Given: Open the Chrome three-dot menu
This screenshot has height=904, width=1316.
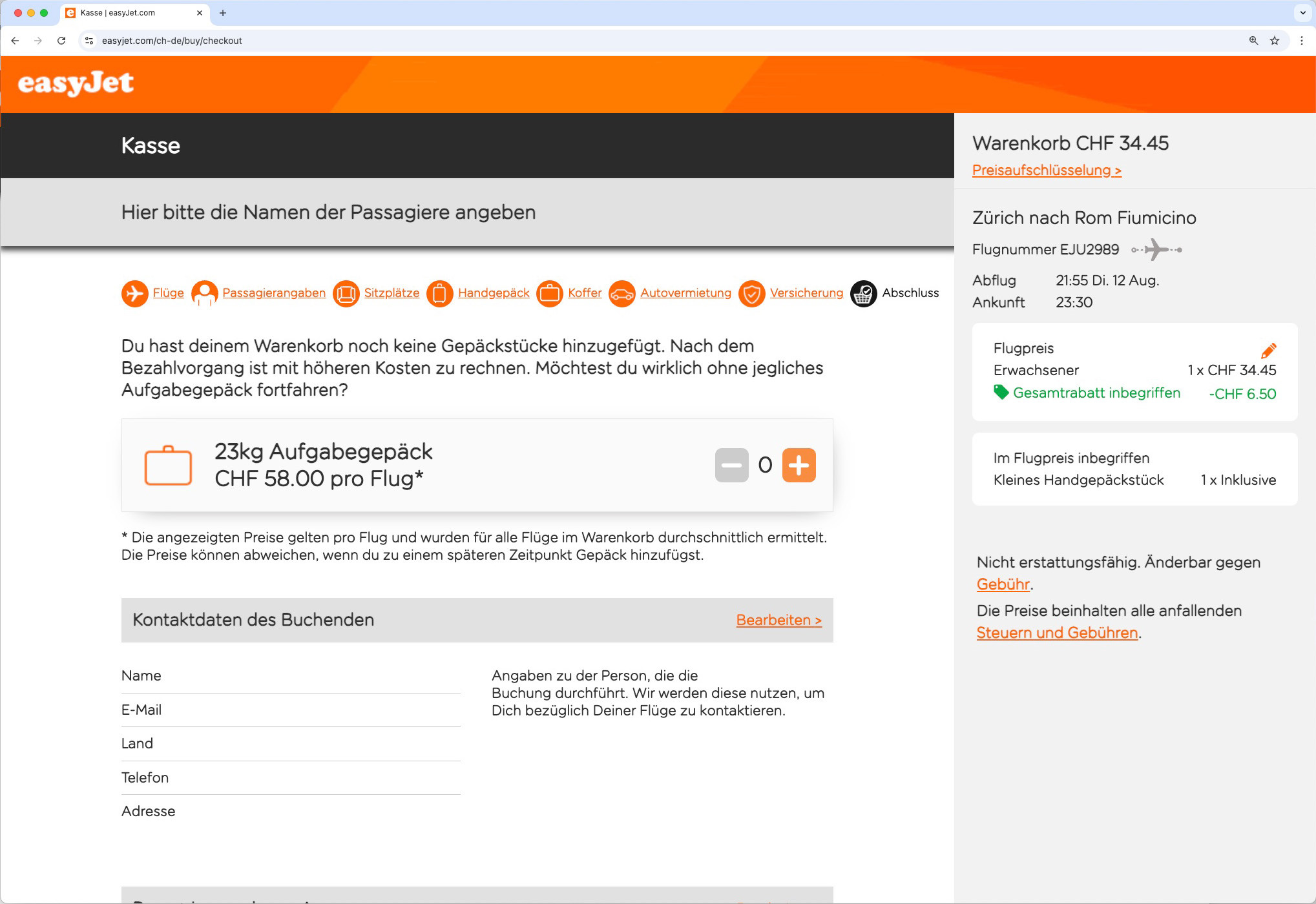Looking at the screenshot, I should (x=1302, y=41).
